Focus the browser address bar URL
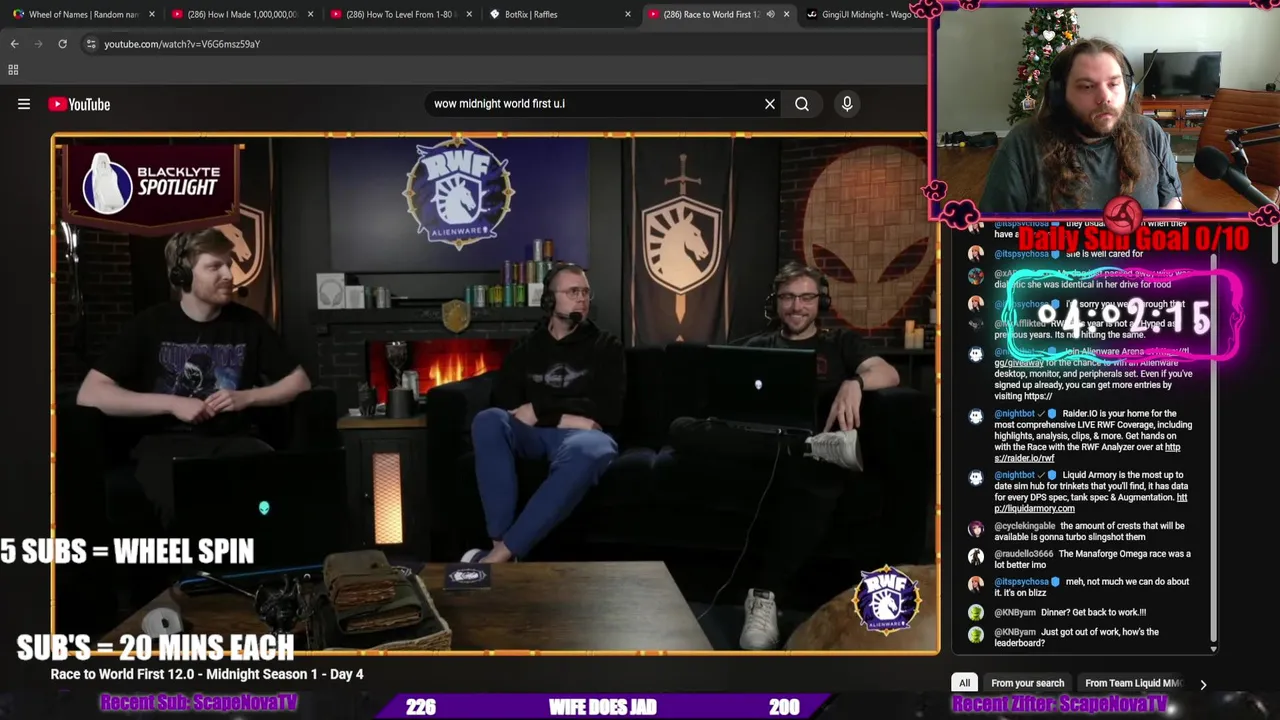Screen dimensions: 1280x720 pyautogui.click(x=182, y=44)
